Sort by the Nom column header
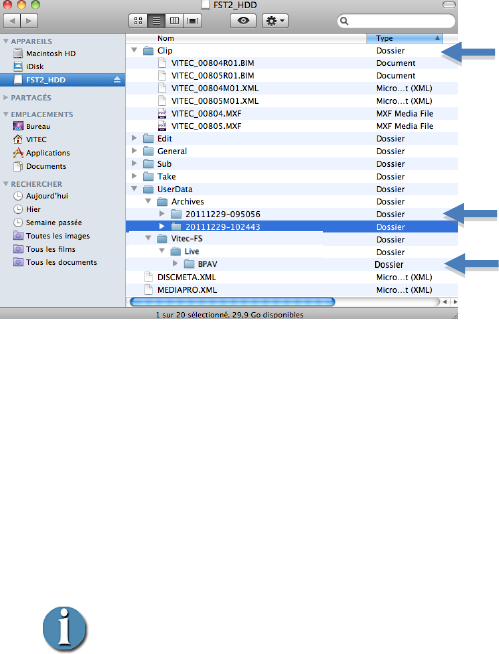Image resolution: width=499 pixels, height=654 pixels. 246,38
